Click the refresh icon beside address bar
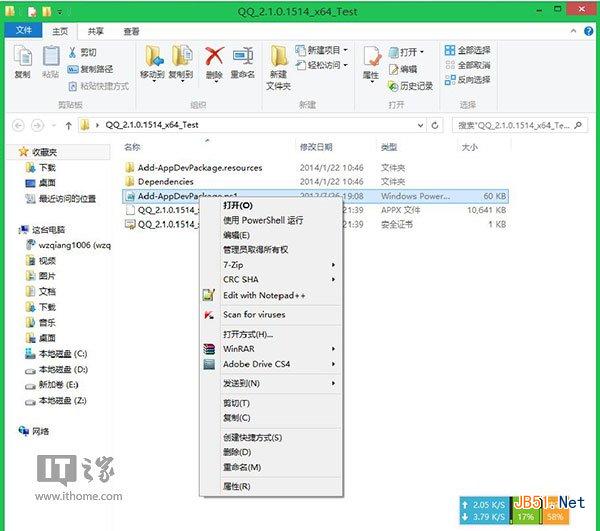The width and height of the screenshot is (600, 531). [435, 125]
